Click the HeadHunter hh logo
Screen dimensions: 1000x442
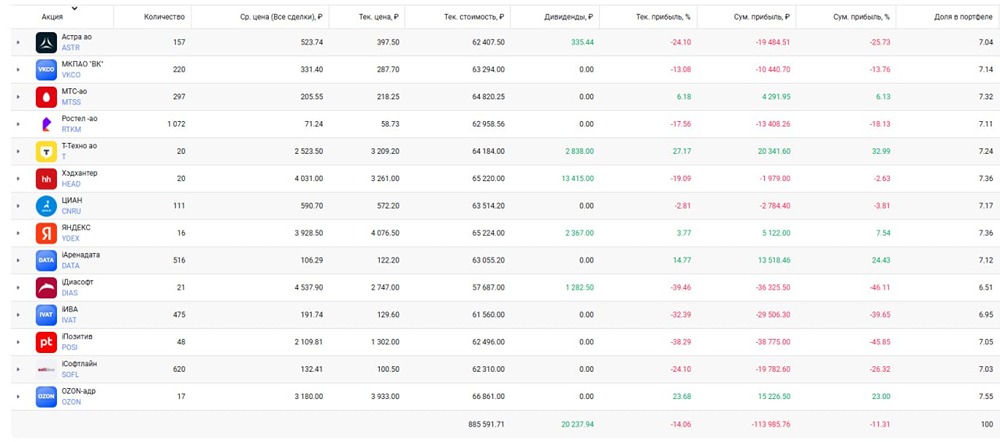[47, 179]
